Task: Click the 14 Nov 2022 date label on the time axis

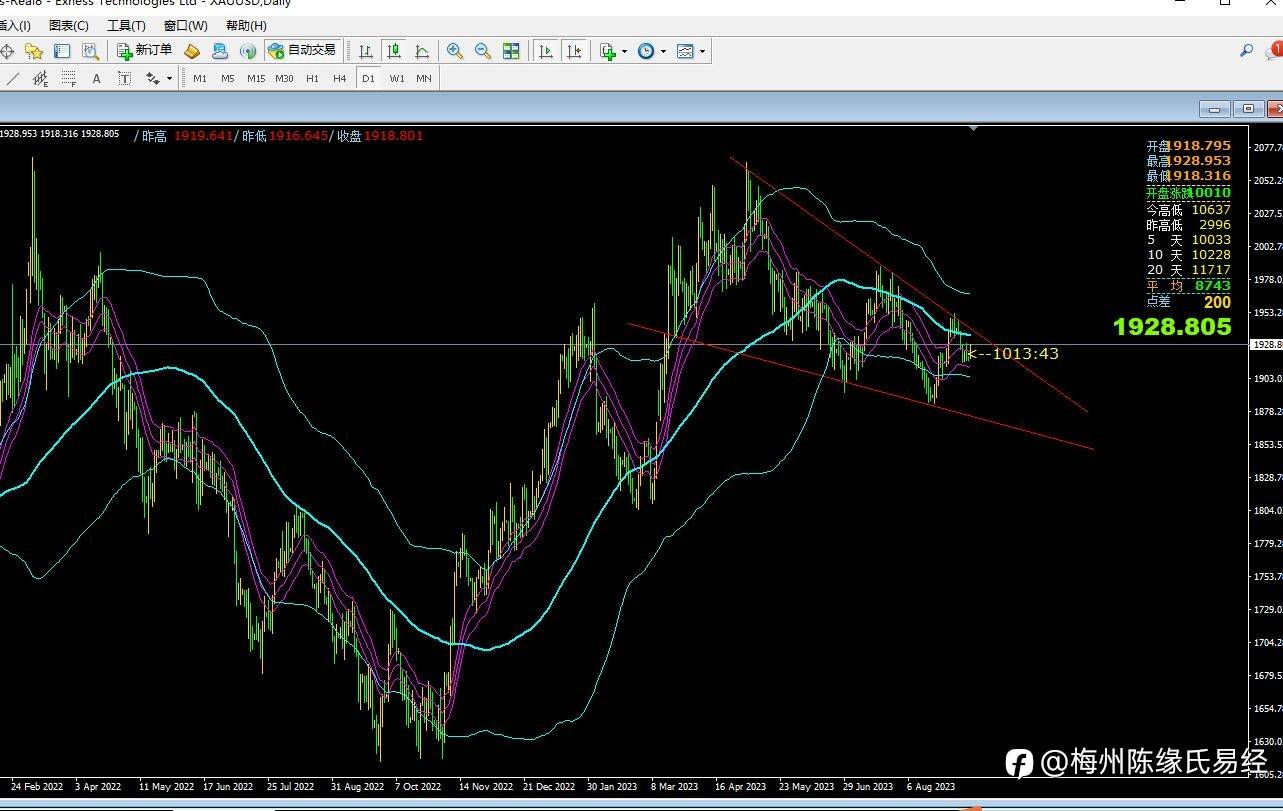Action: point(486,787)
